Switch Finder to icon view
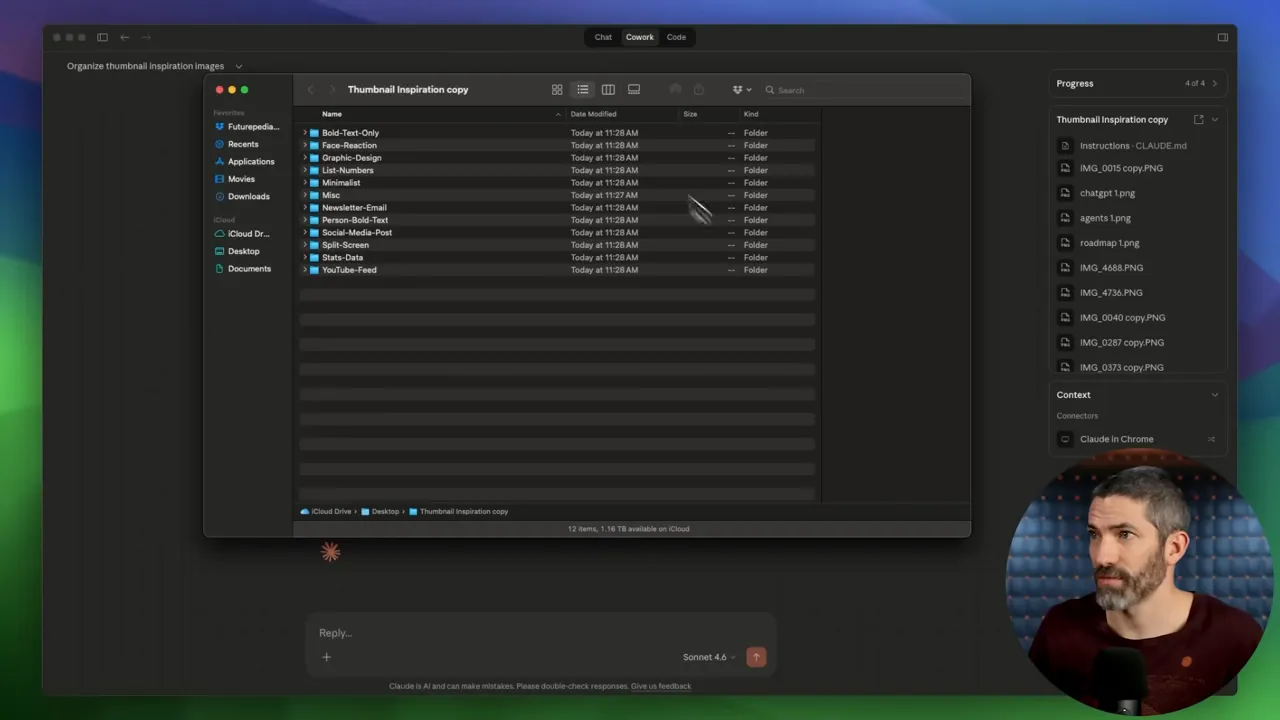 point(557,90)
